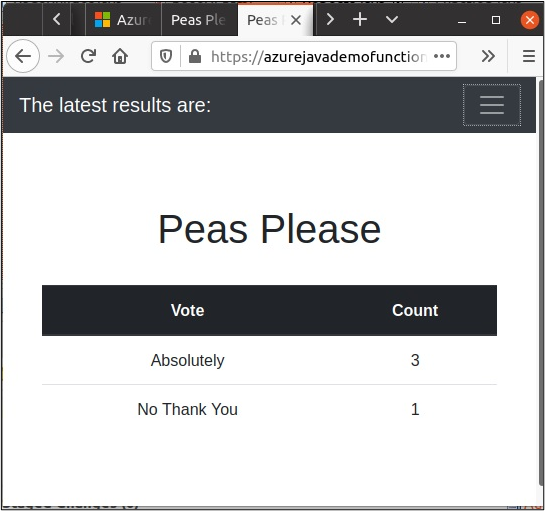Open page actions three-dot menu
545x511 pixels.
(x=442, y=56)
